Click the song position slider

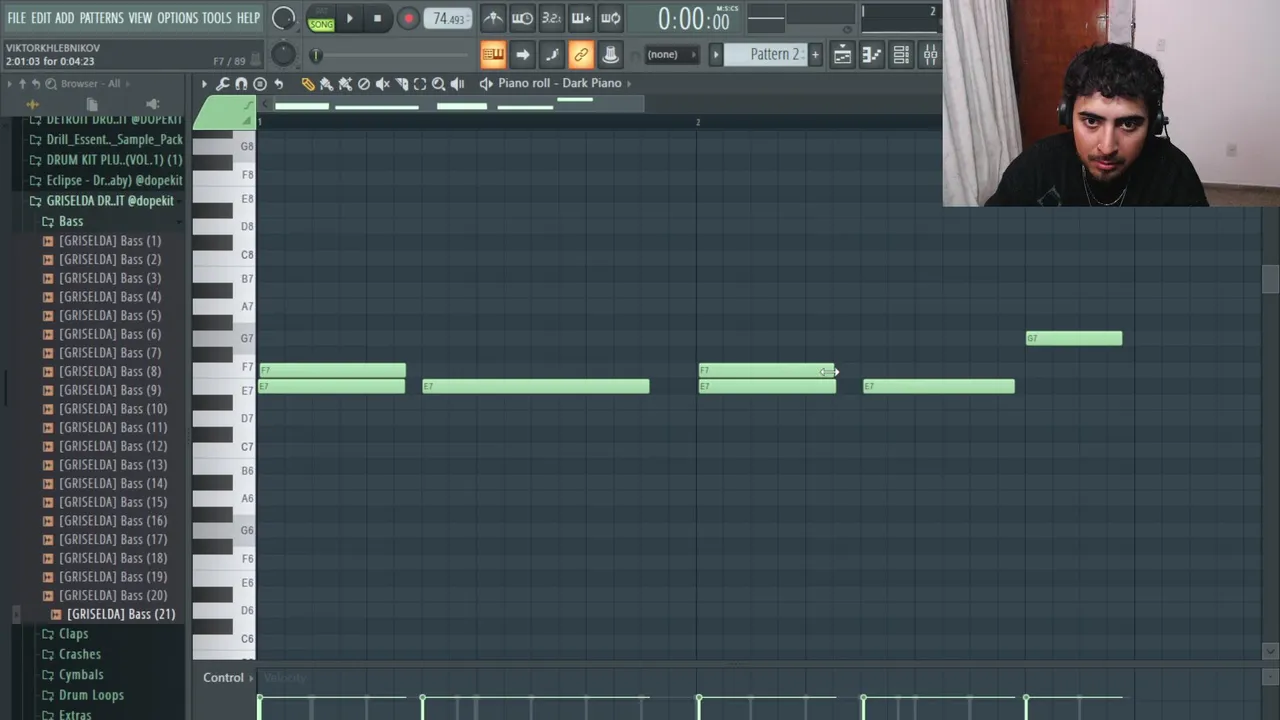[x=388, y=56]
